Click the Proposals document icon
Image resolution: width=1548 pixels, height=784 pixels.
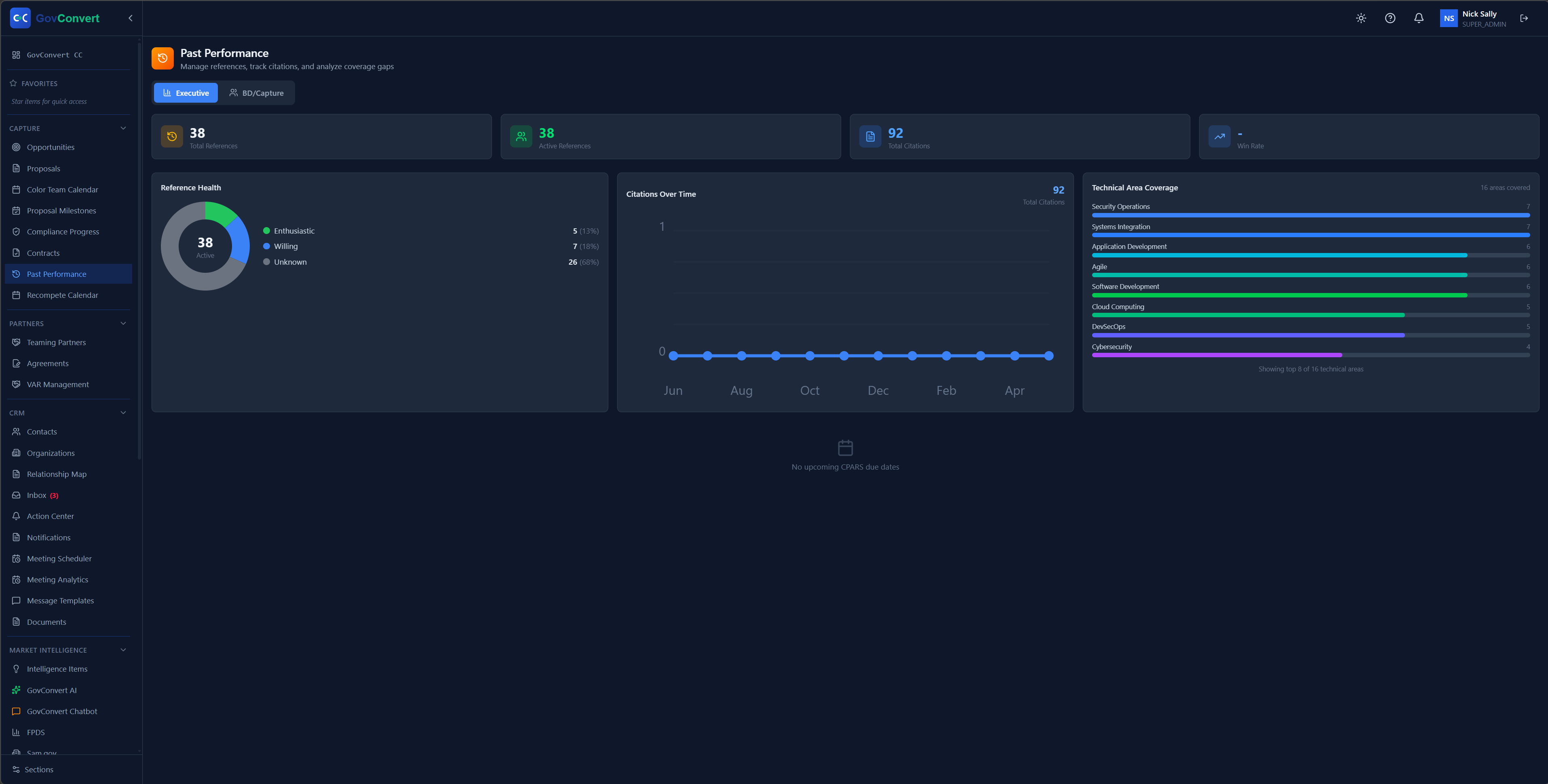(x=16, y=168)
